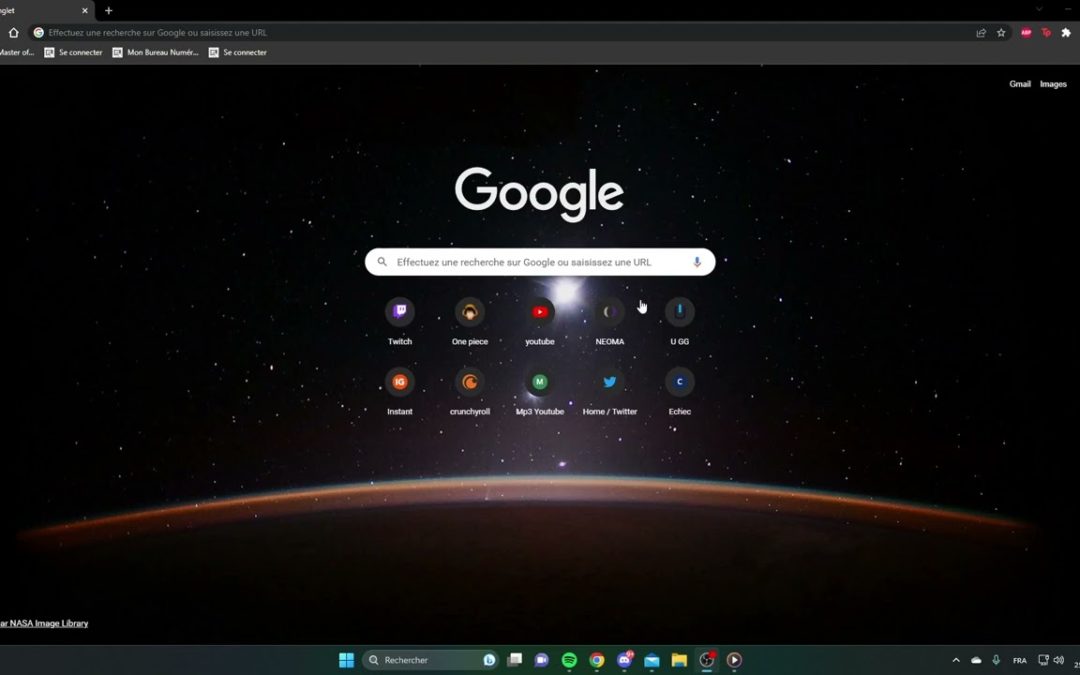This screenshot has height=675, width=1080.
Task: Open the Teams chat taskbar icon
Action: (541, 660)
